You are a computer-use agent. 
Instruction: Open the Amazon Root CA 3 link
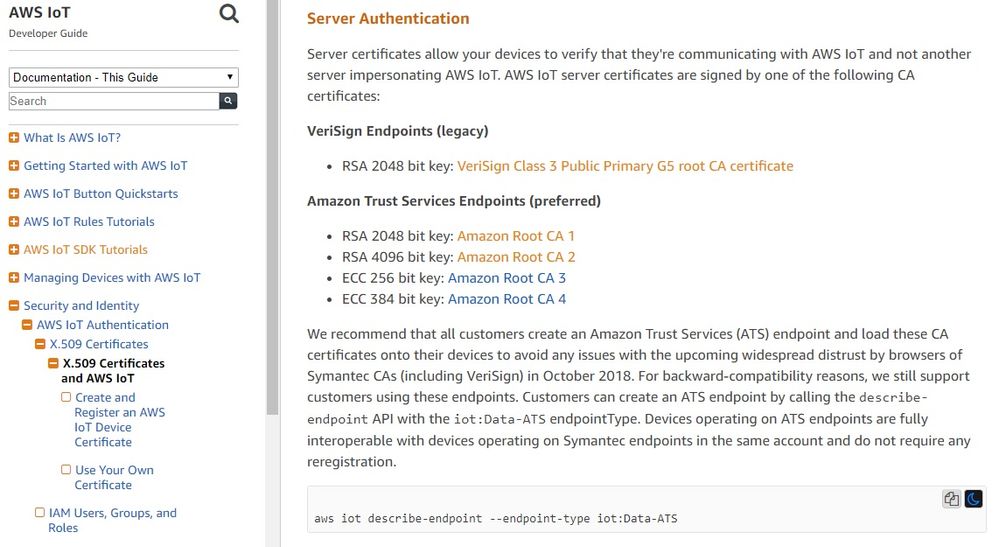point(507,278)
